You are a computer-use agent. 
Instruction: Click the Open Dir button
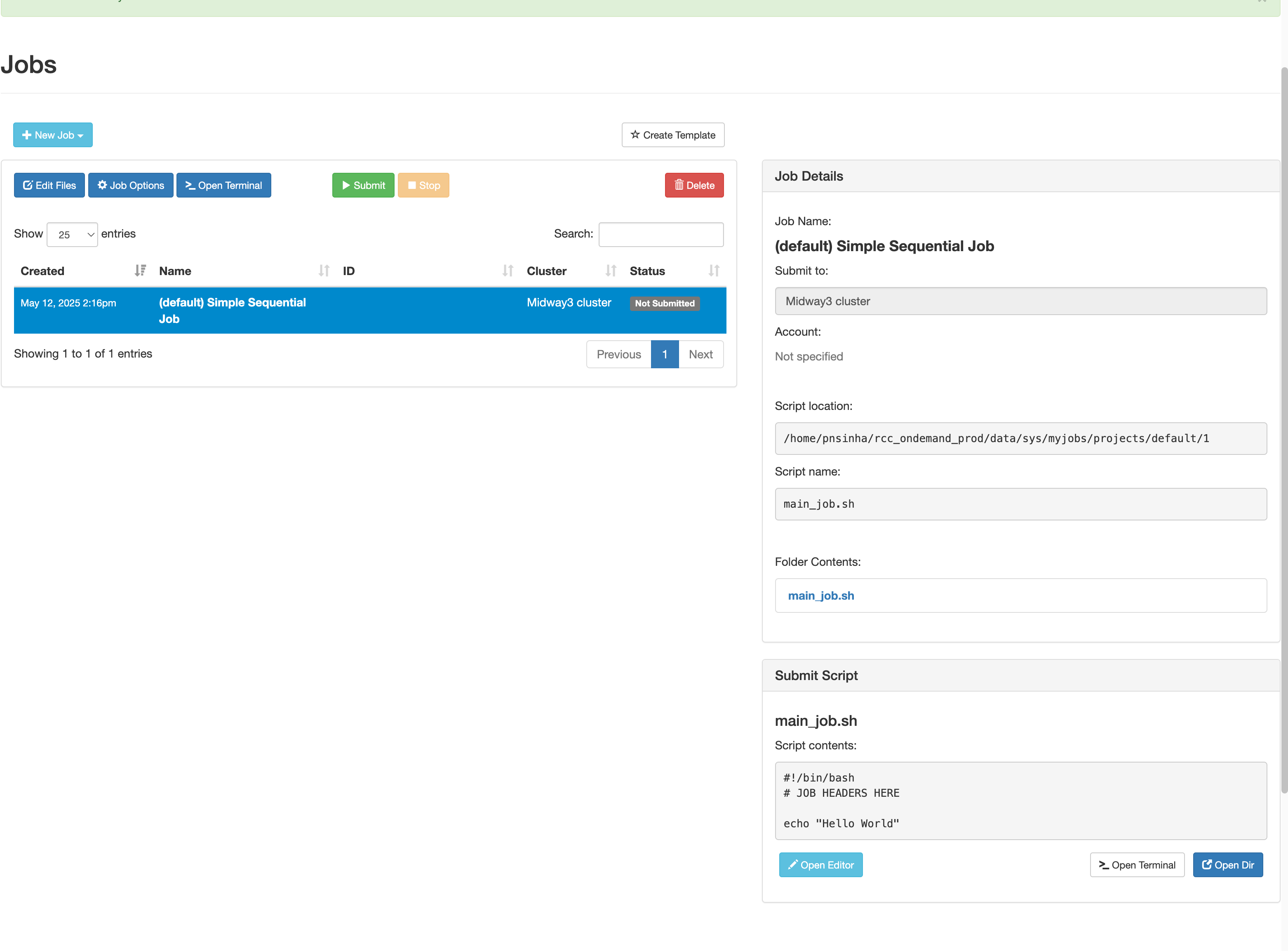coord(1227,865)
